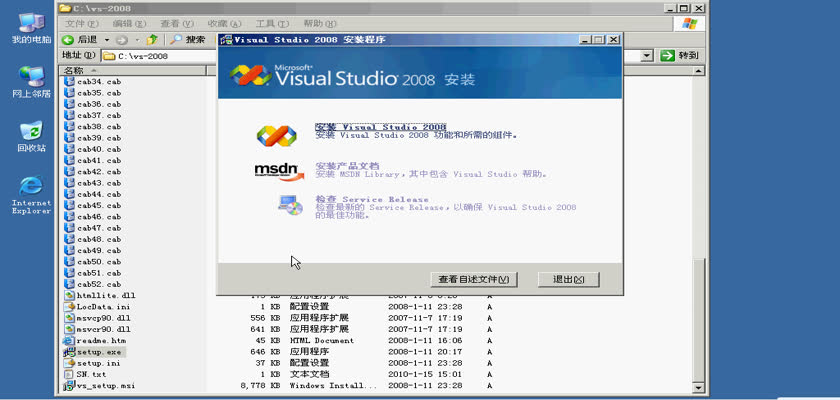Open the Recycle Bin desktop icon

31,137
